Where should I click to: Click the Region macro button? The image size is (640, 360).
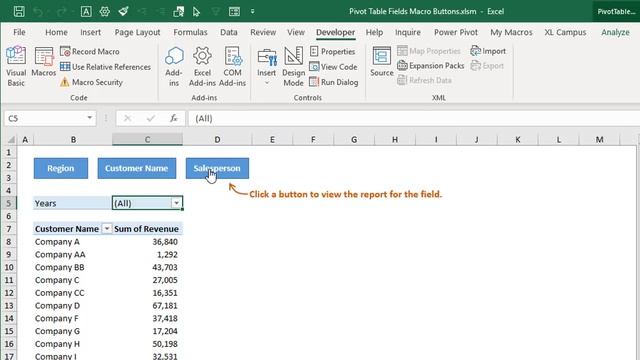click(61, 168)
